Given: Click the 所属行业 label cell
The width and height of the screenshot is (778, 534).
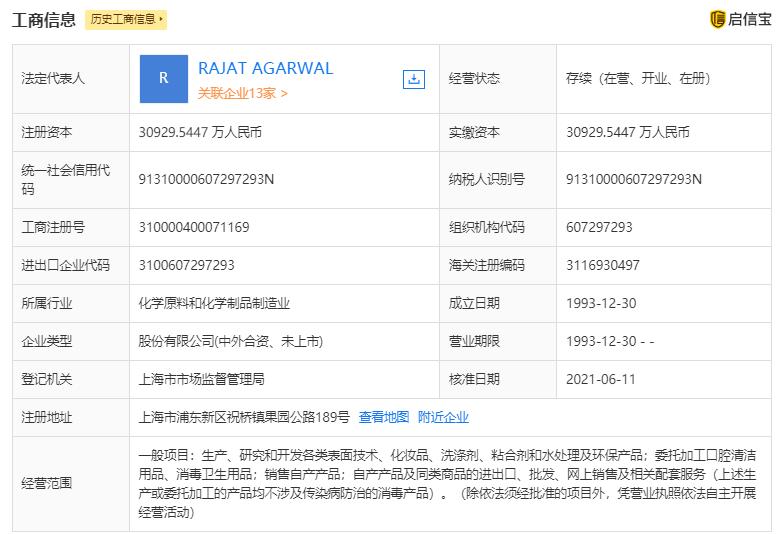Looking at the screenshot, I should (71, 303).
